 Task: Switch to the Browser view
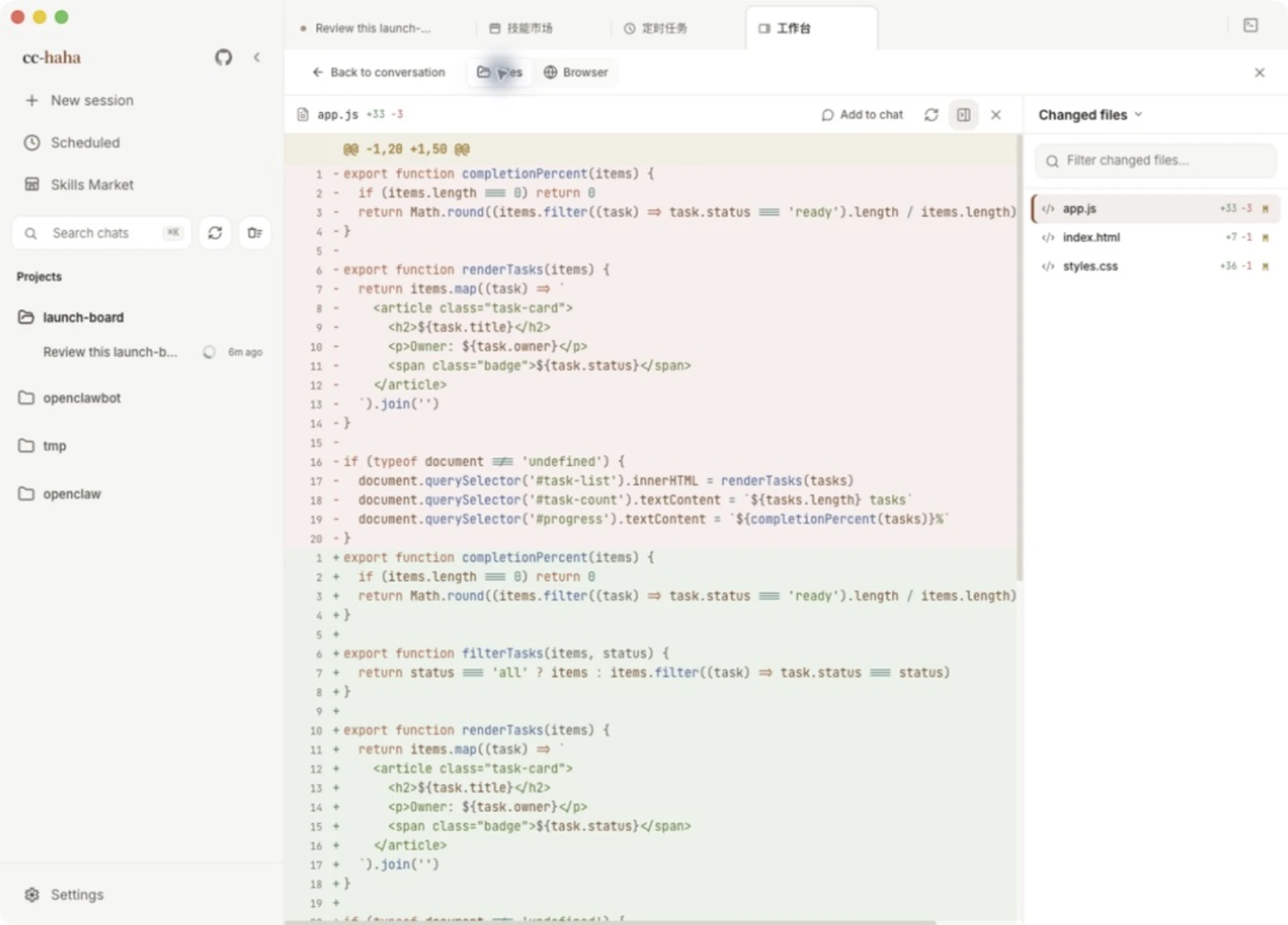click(x=576, y=72)
